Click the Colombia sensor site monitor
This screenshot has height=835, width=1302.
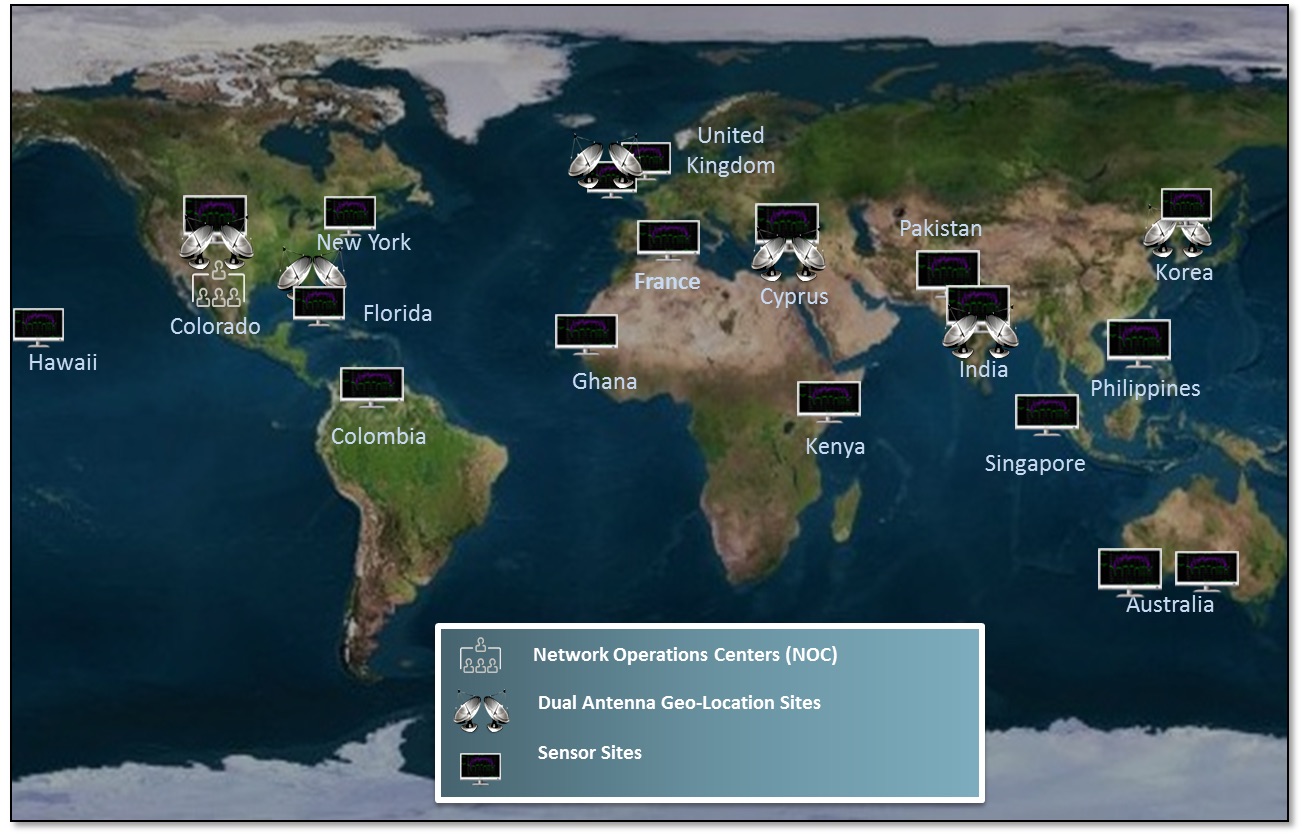pos(372,386)
